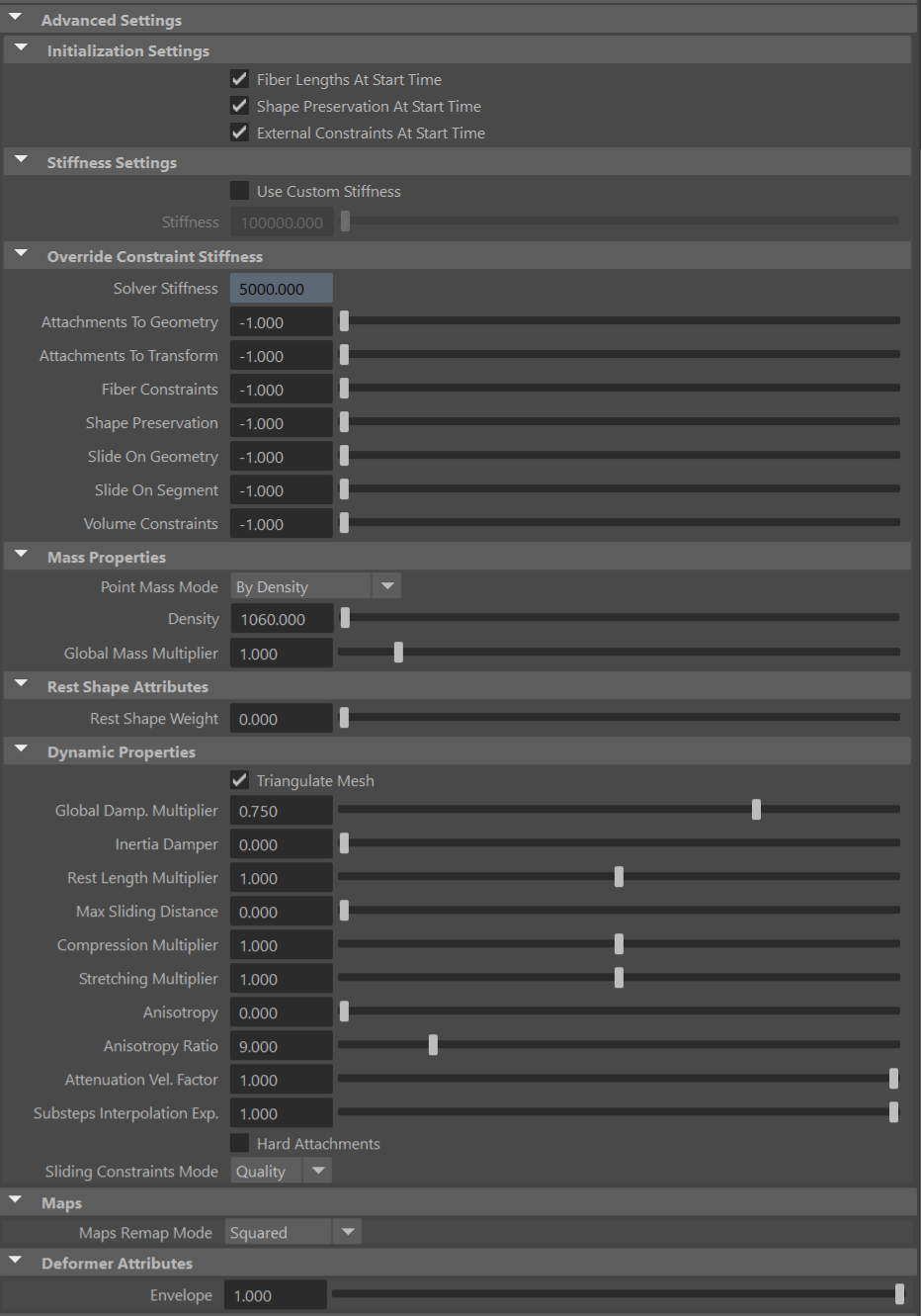Edit the Solver Stiffness value field

[281, 288]
